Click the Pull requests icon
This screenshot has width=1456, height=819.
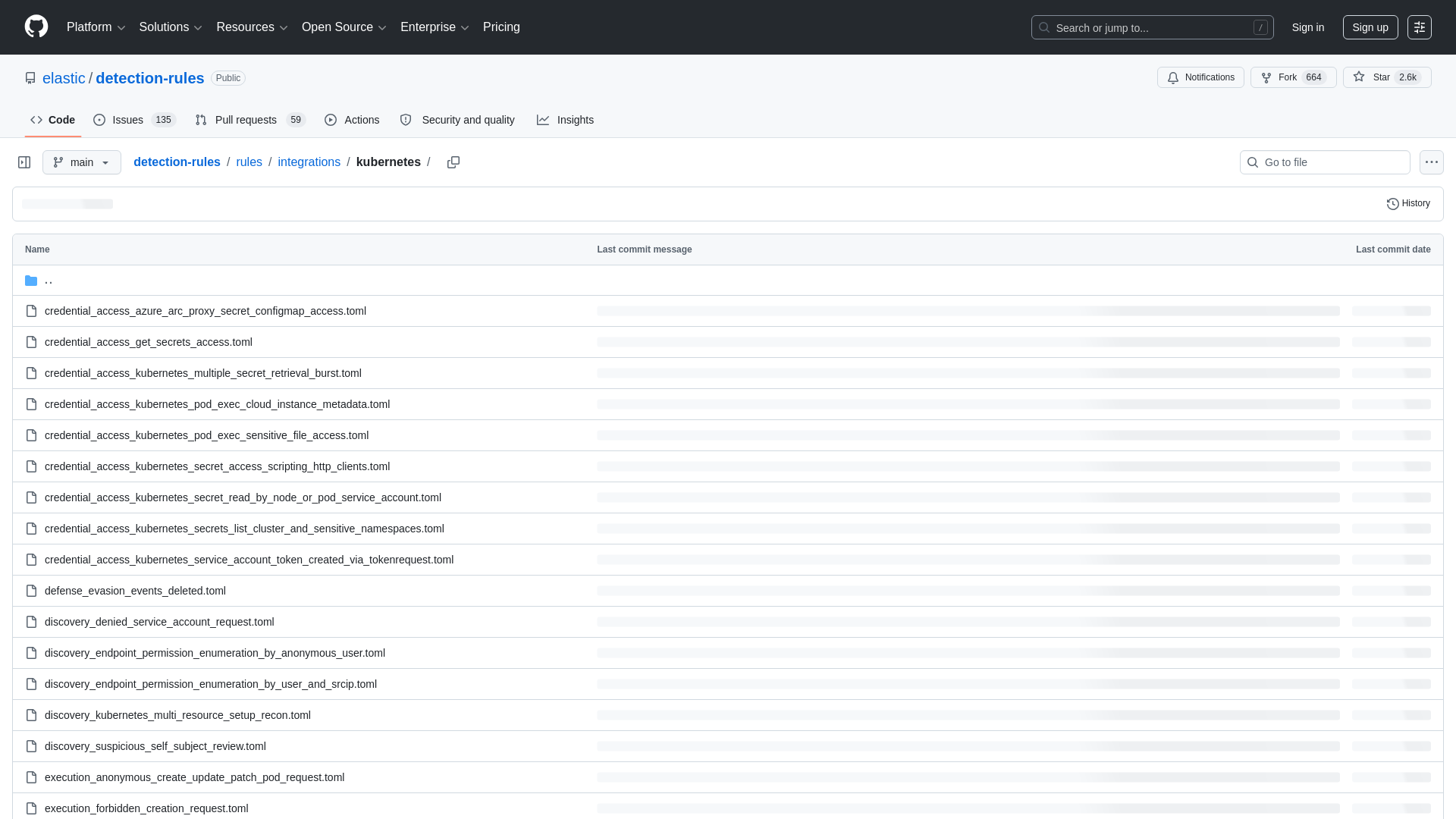[201, 120]
